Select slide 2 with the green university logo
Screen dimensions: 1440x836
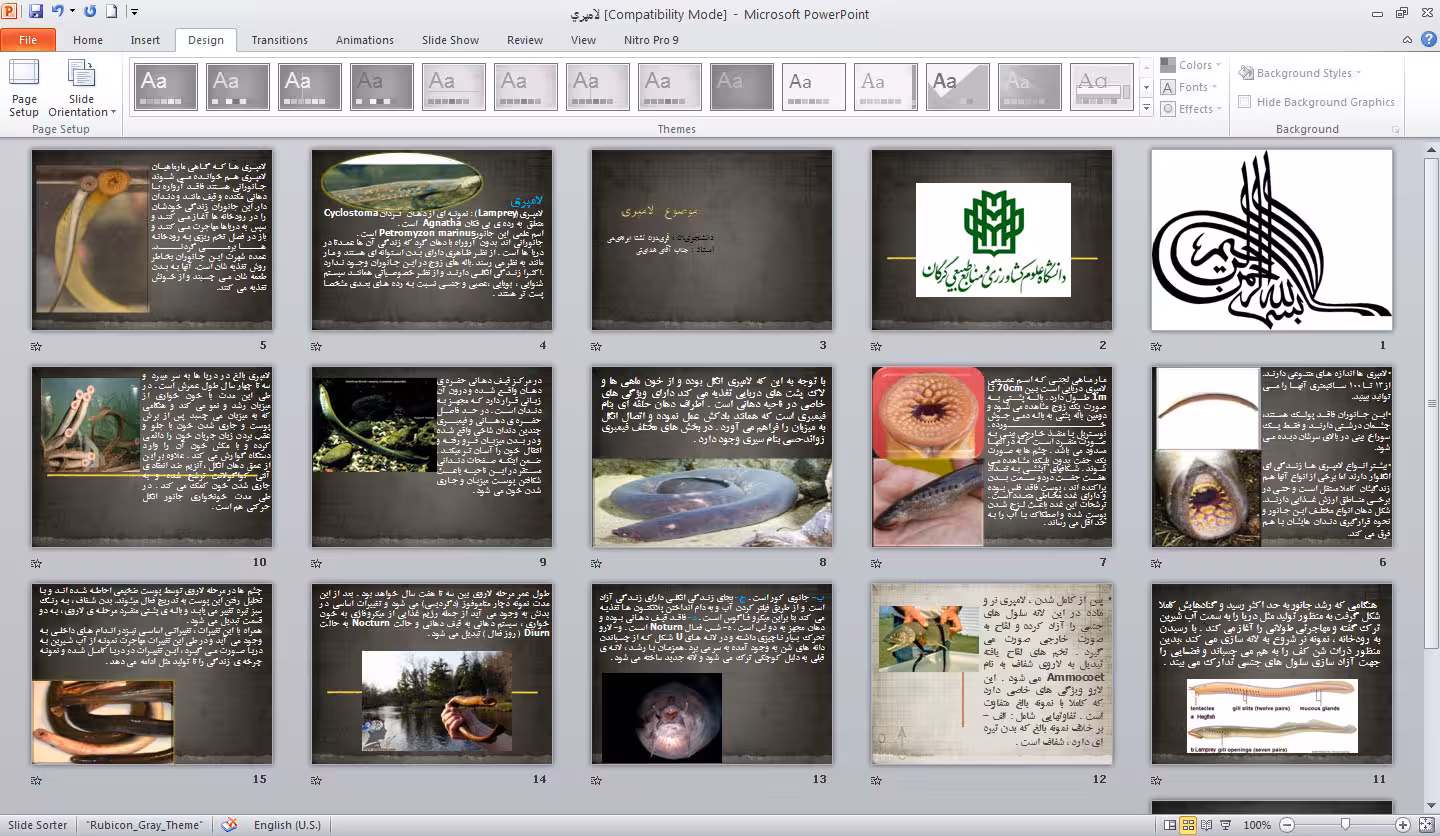coord(992,240)
